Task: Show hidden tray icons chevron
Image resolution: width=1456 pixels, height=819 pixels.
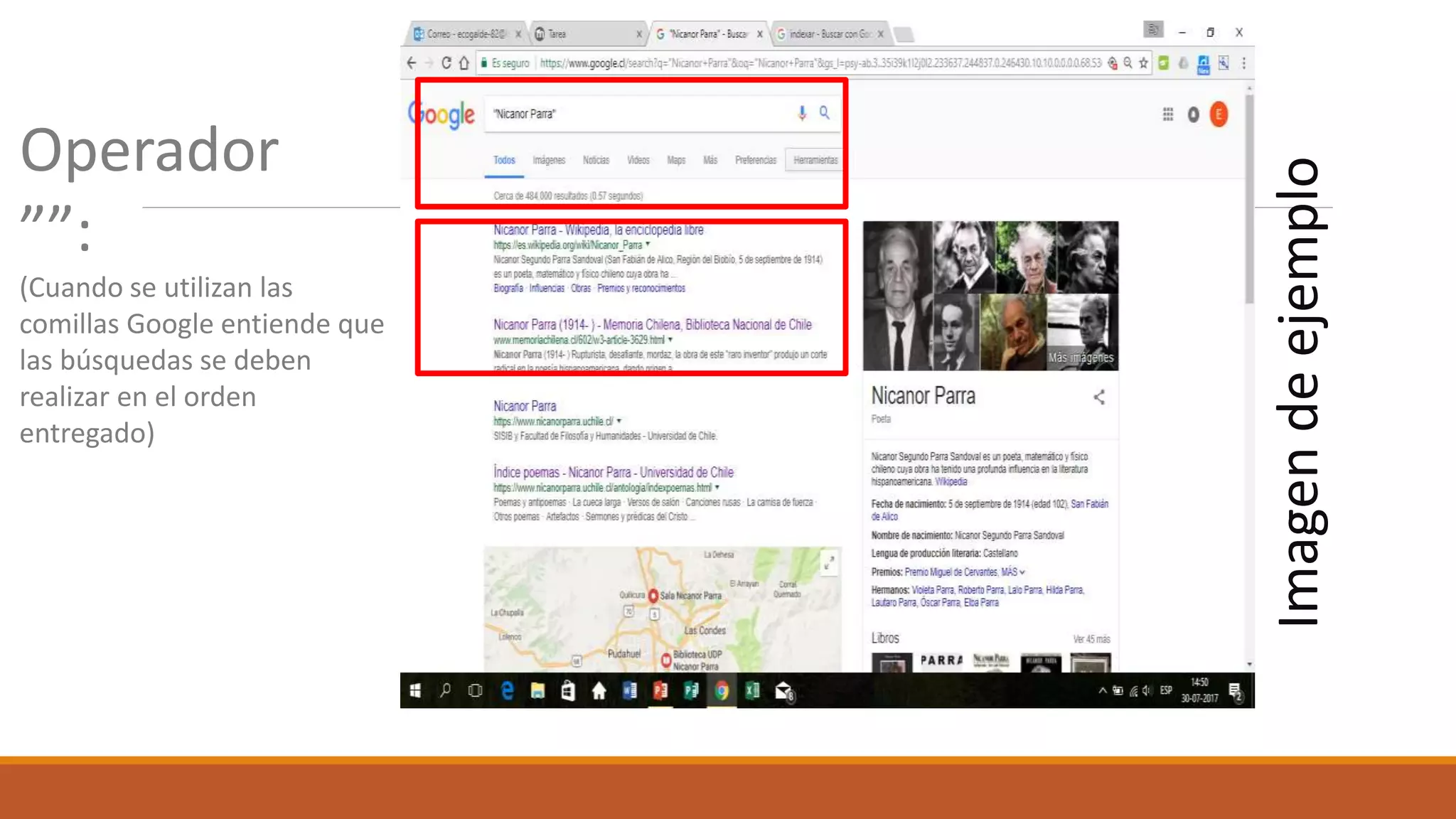Action: click(x=1102, y=690)
